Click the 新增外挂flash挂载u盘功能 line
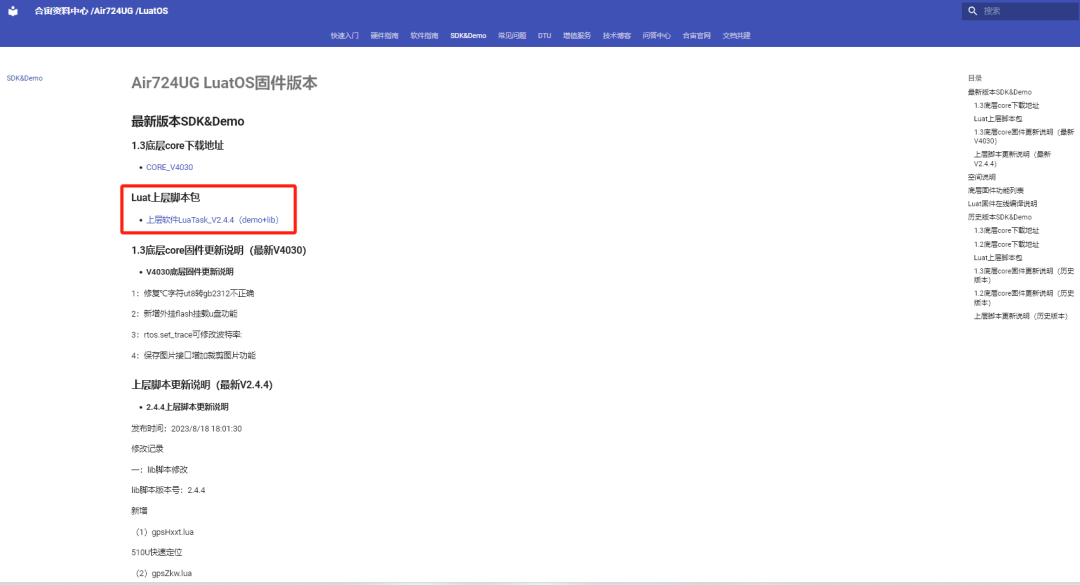 point(185,314)
